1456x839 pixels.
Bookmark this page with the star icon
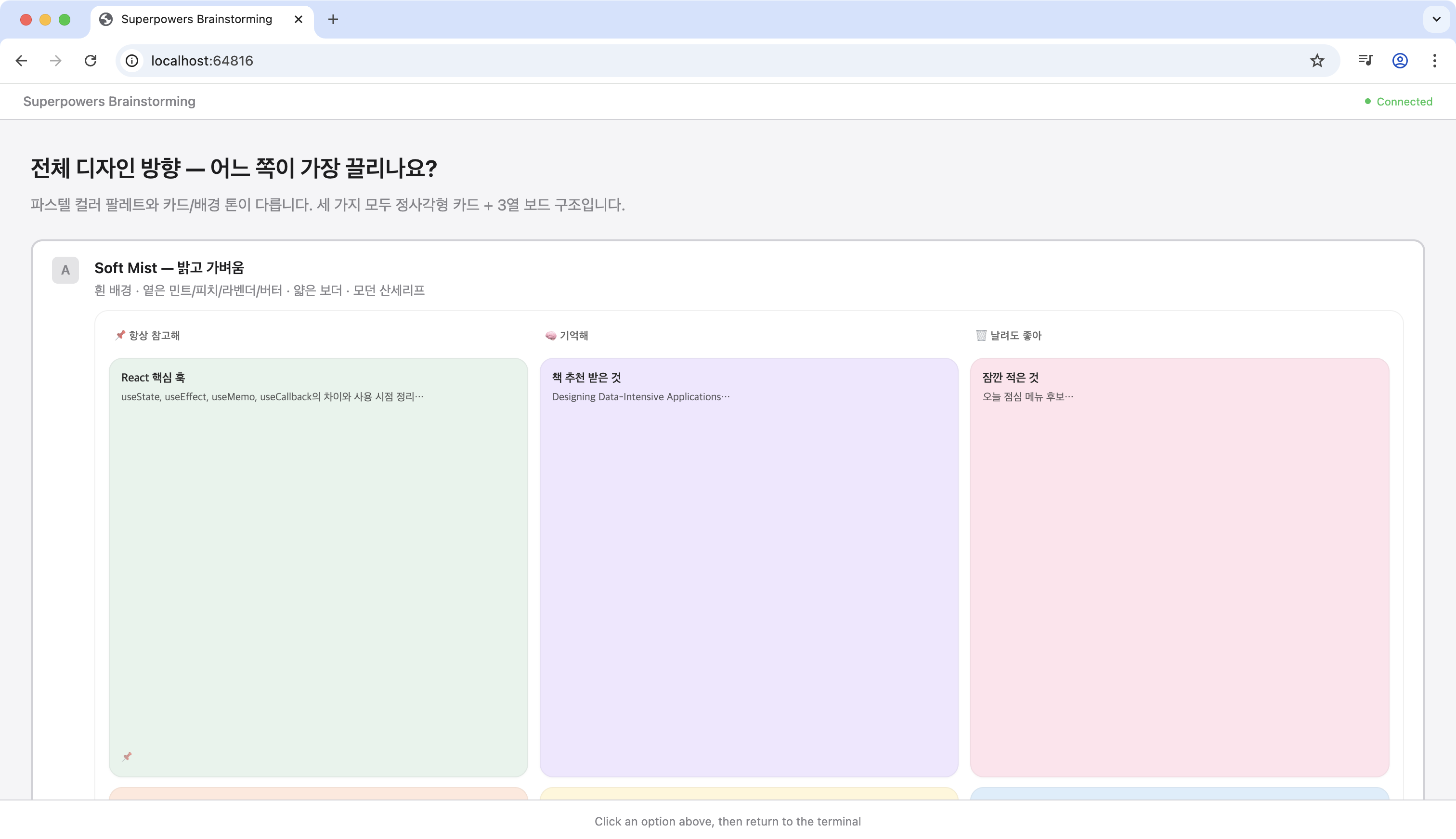(1317, 61)
